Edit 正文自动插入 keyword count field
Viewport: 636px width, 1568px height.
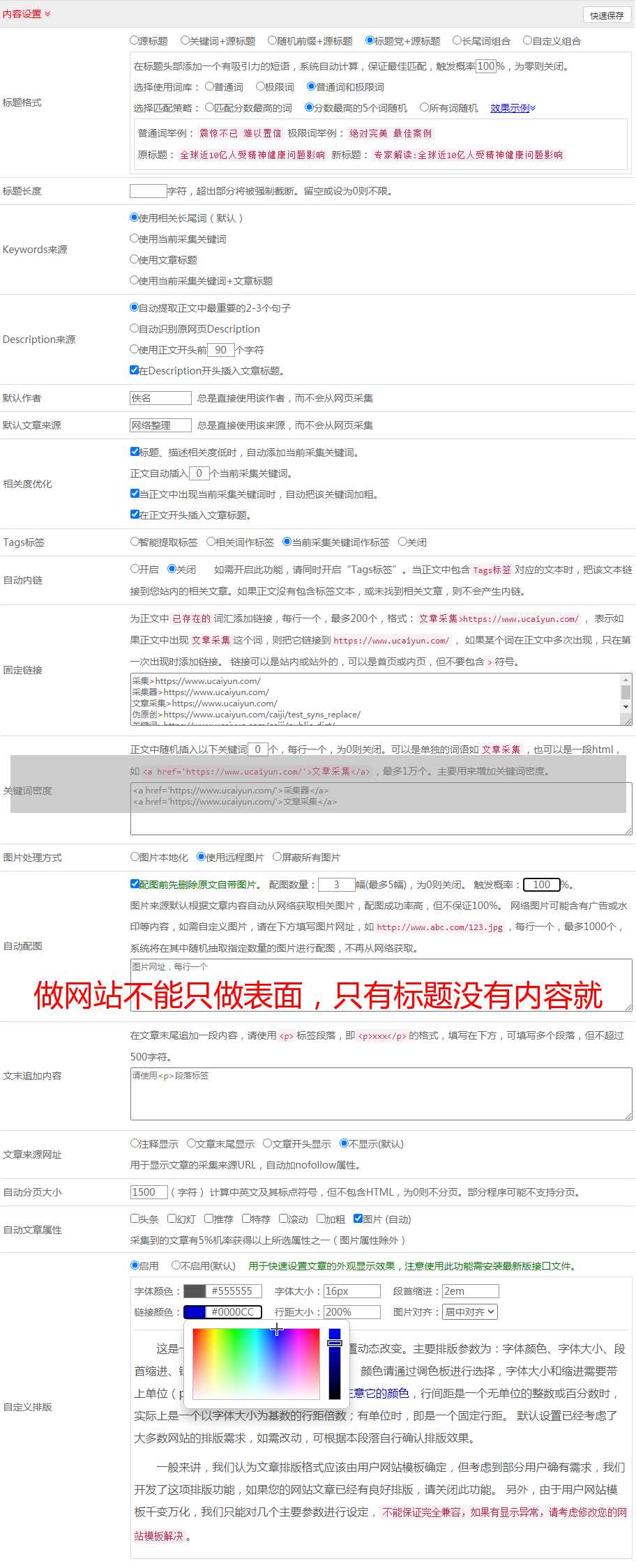tap(199, 473)
